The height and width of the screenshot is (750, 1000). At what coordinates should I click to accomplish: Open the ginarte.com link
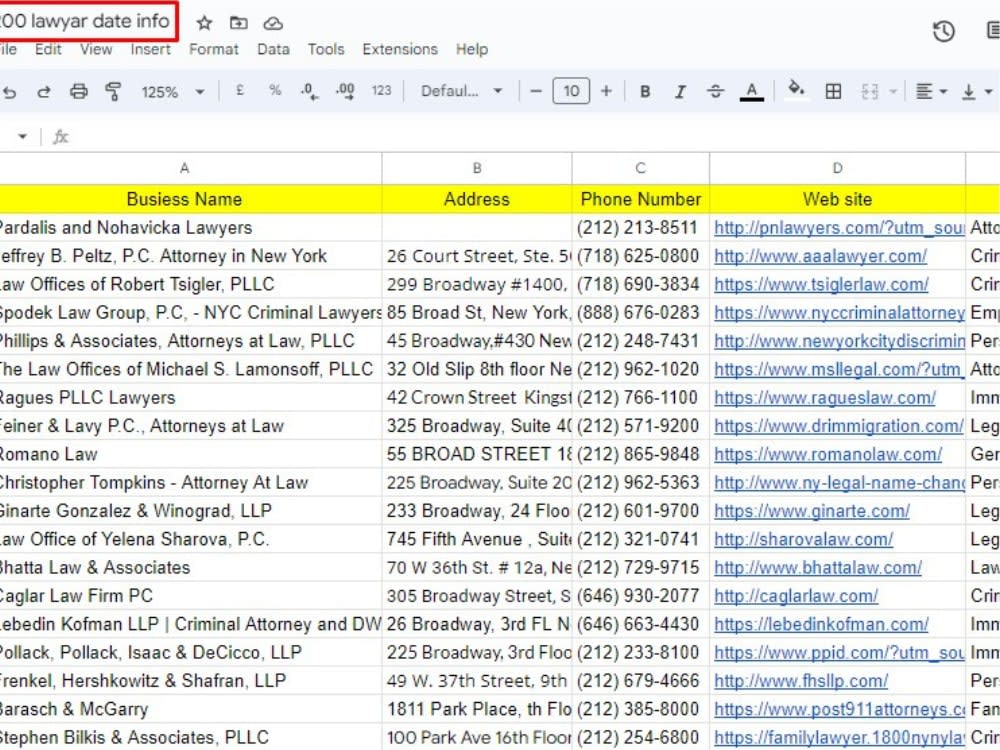point(812,511)
